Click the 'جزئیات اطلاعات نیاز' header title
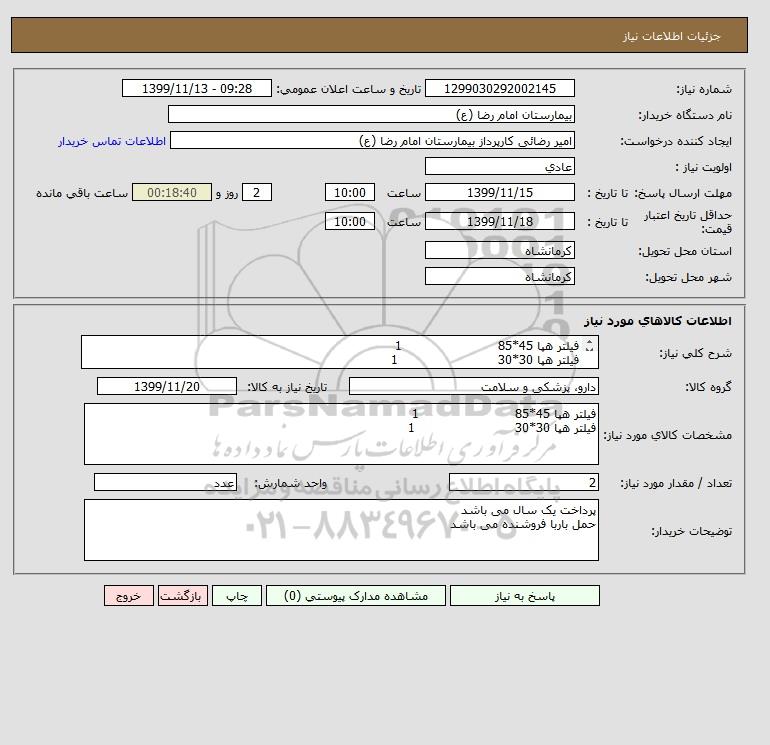Screen dimensions: 770x745 671,36
